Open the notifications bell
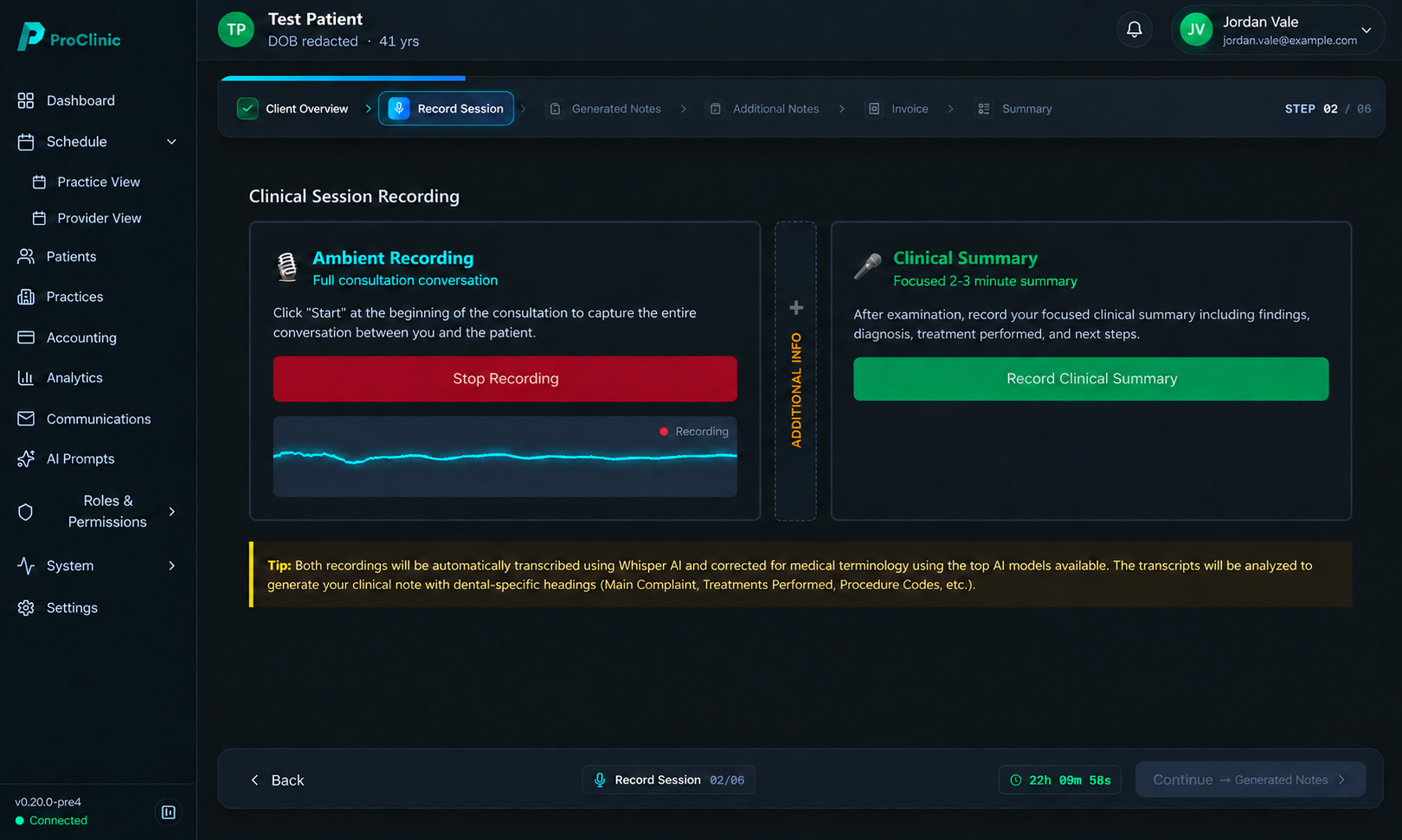Viewport: 1402px width, 840px height. (1134, 30)
